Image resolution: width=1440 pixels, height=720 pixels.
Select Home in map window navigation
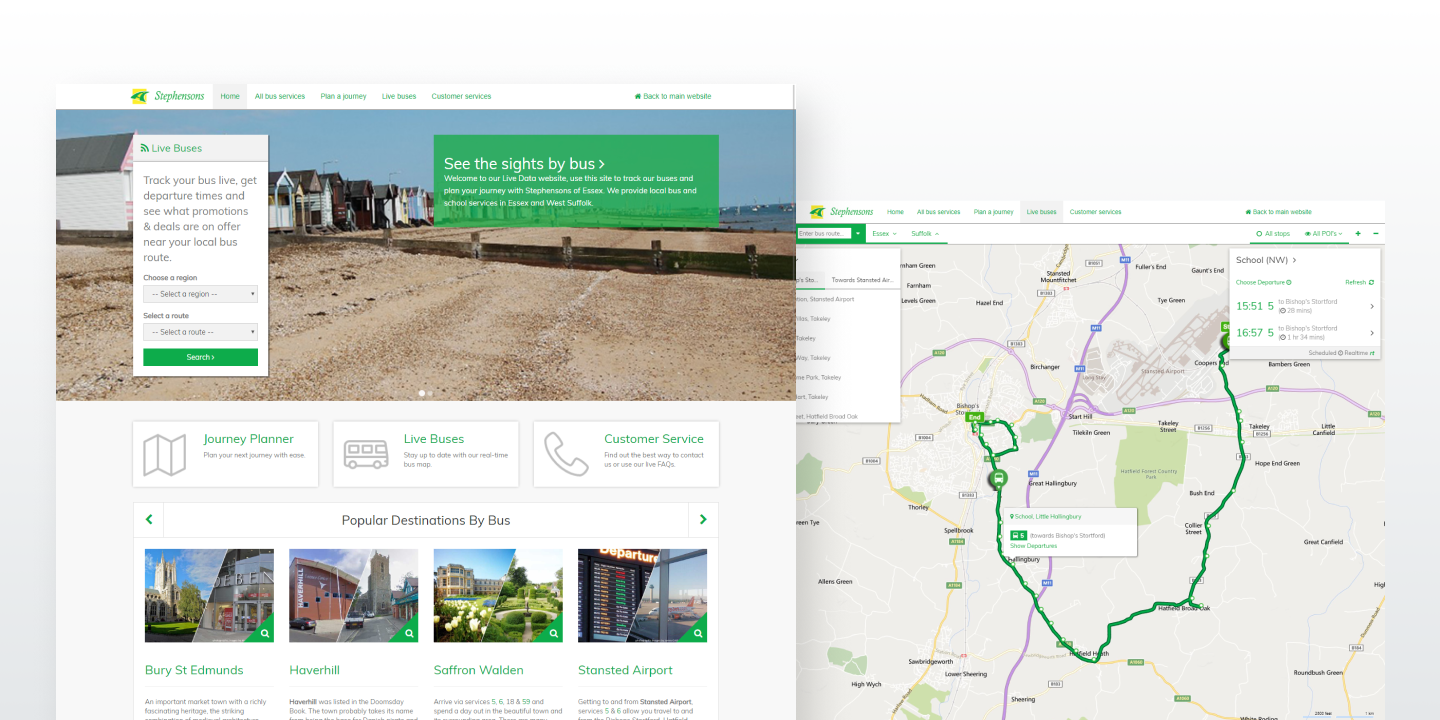click(895, 212)
